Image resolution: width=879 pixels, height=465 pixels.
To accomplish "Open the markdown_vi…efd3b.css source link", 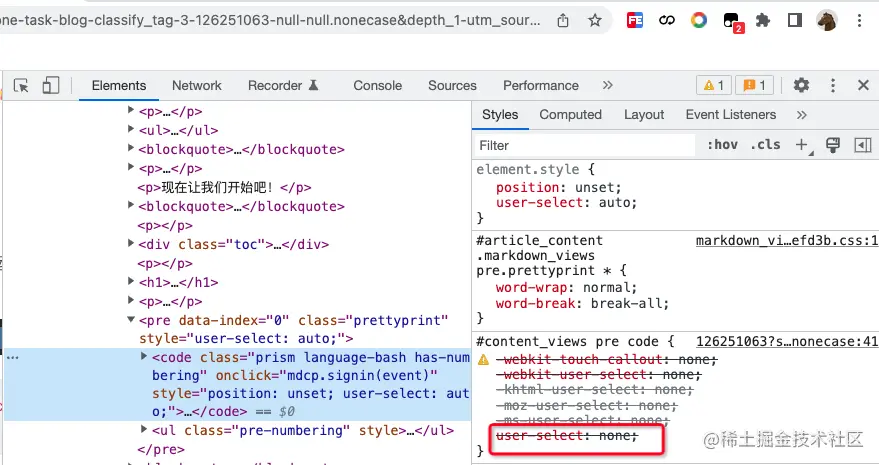I will [x=787, y=241].
